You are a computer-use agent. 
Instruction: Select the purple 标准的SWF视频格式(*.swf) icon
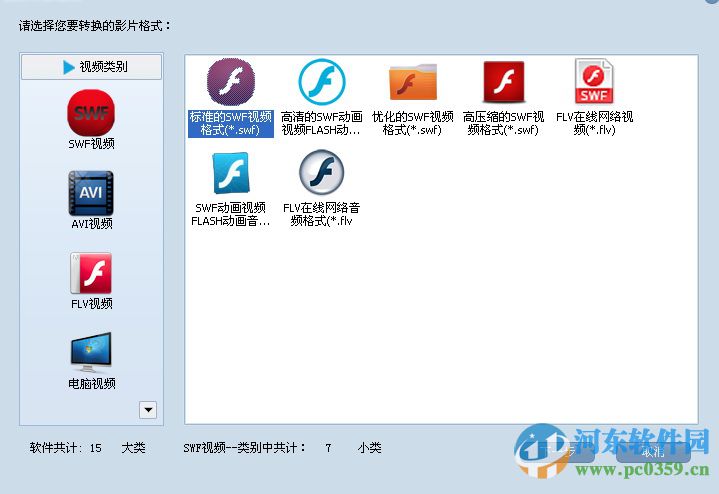pyautogui.click(x=231, y=82)
